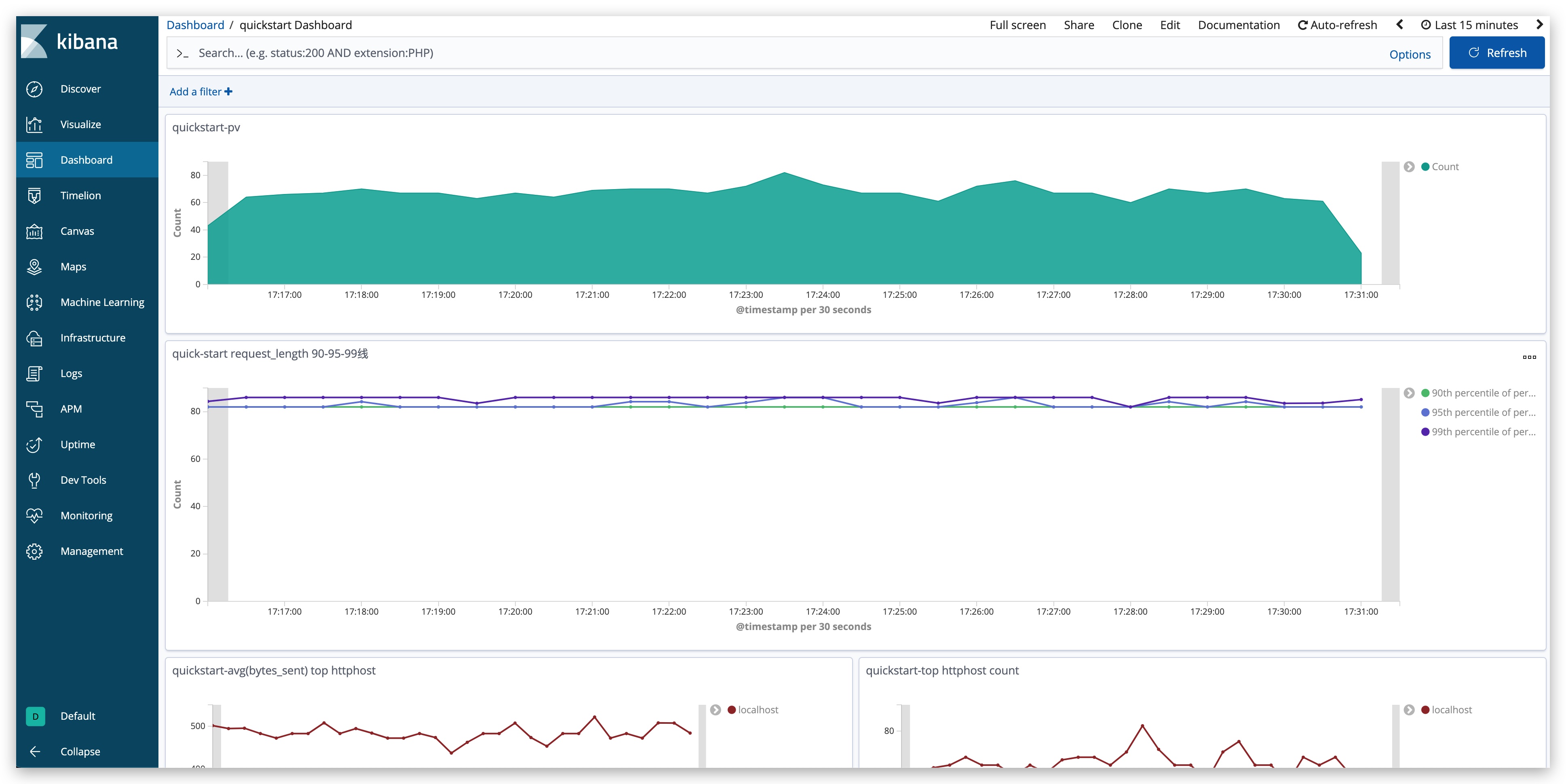1566x784 pixels.
Task: Toggle Auto-refresh in top bar
Action: tap(1338, 25)
